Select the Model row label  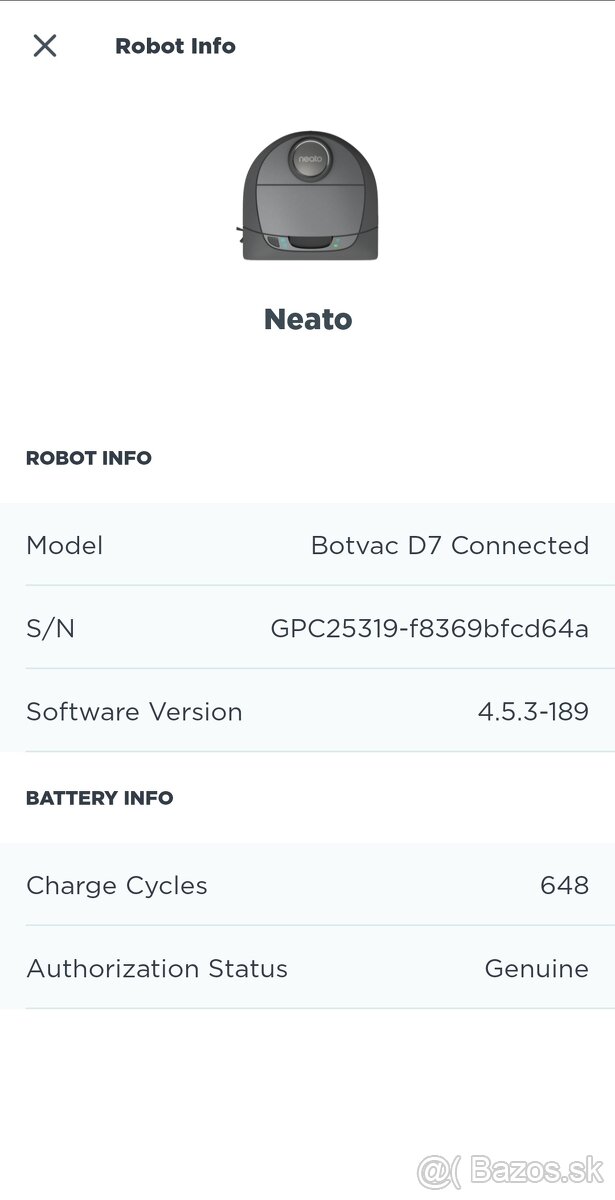[x=65, y=545]
